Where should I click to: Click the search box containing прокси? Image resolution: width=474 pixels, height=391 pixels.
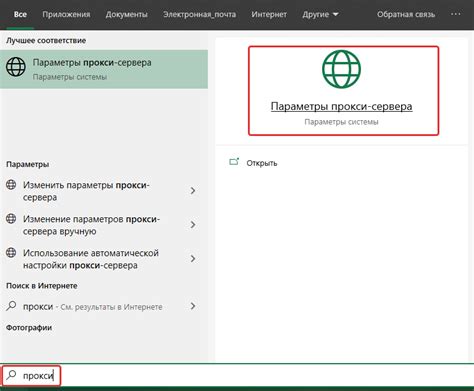(x=237, y=376)
